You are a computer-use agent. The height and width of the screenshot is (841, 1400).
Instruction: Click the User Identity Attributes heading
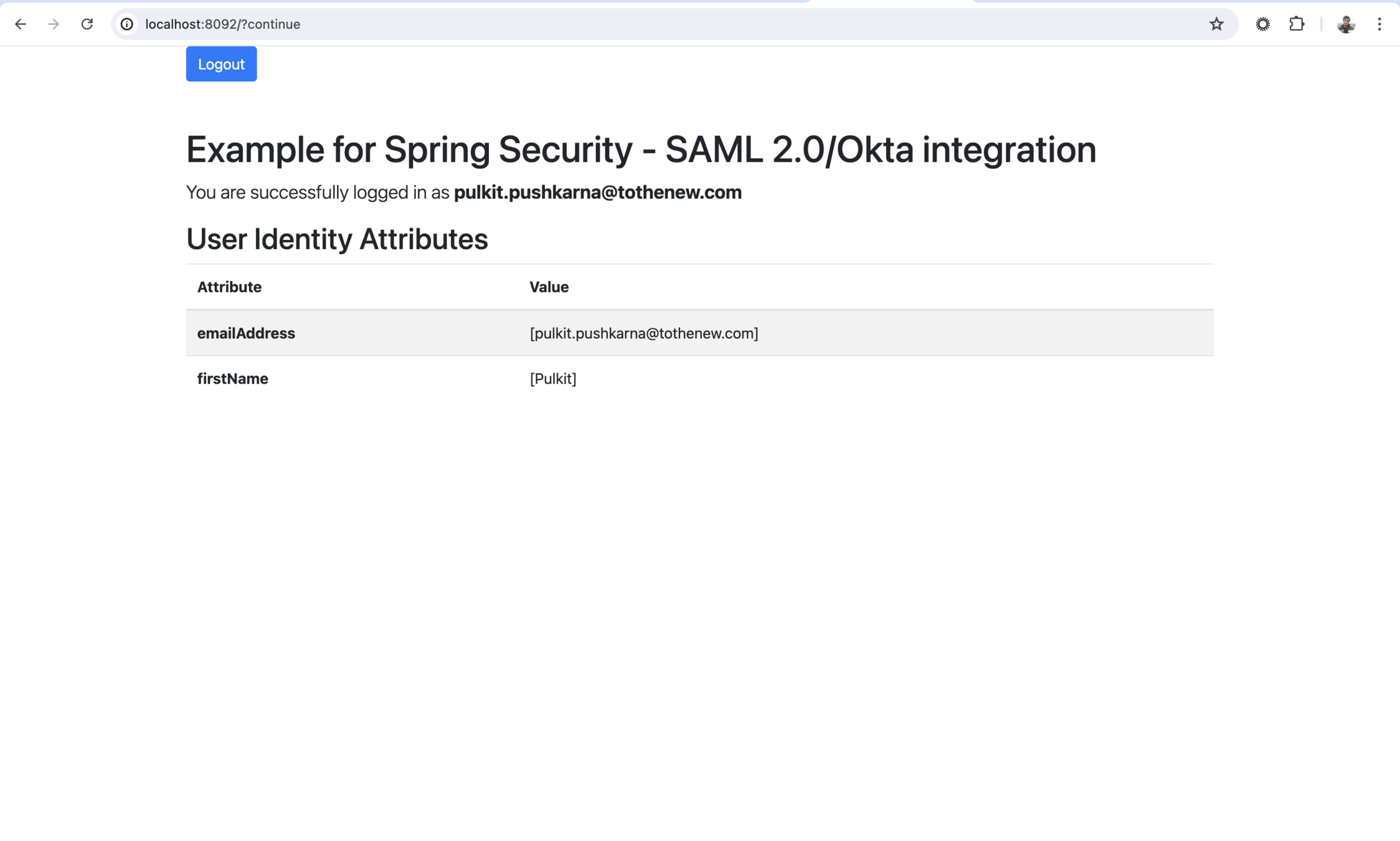(x=336, y=239)
